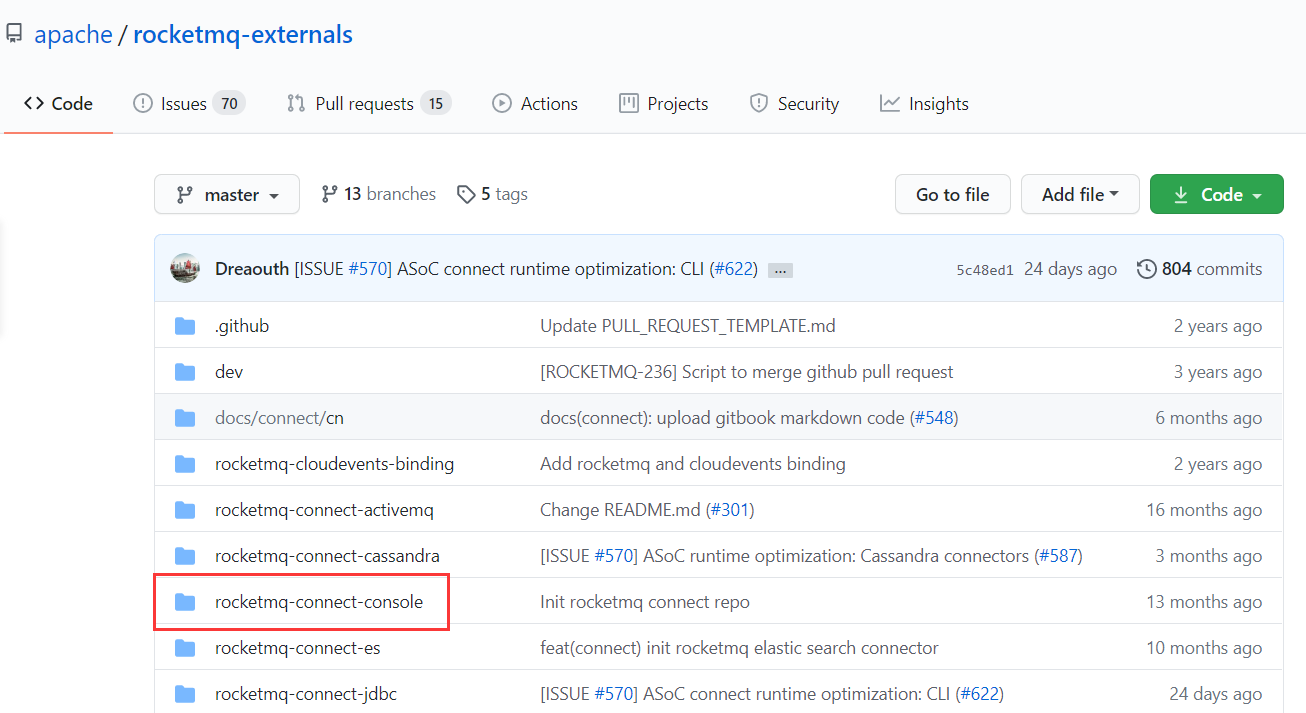This screenshot has height=713, width=1306.
Task: Open the Projects tab
Action: 664,104
